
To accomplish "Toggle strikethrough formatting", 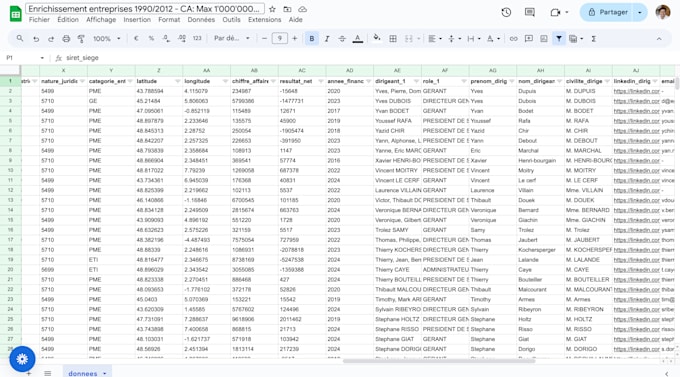I will click(342, 39).
